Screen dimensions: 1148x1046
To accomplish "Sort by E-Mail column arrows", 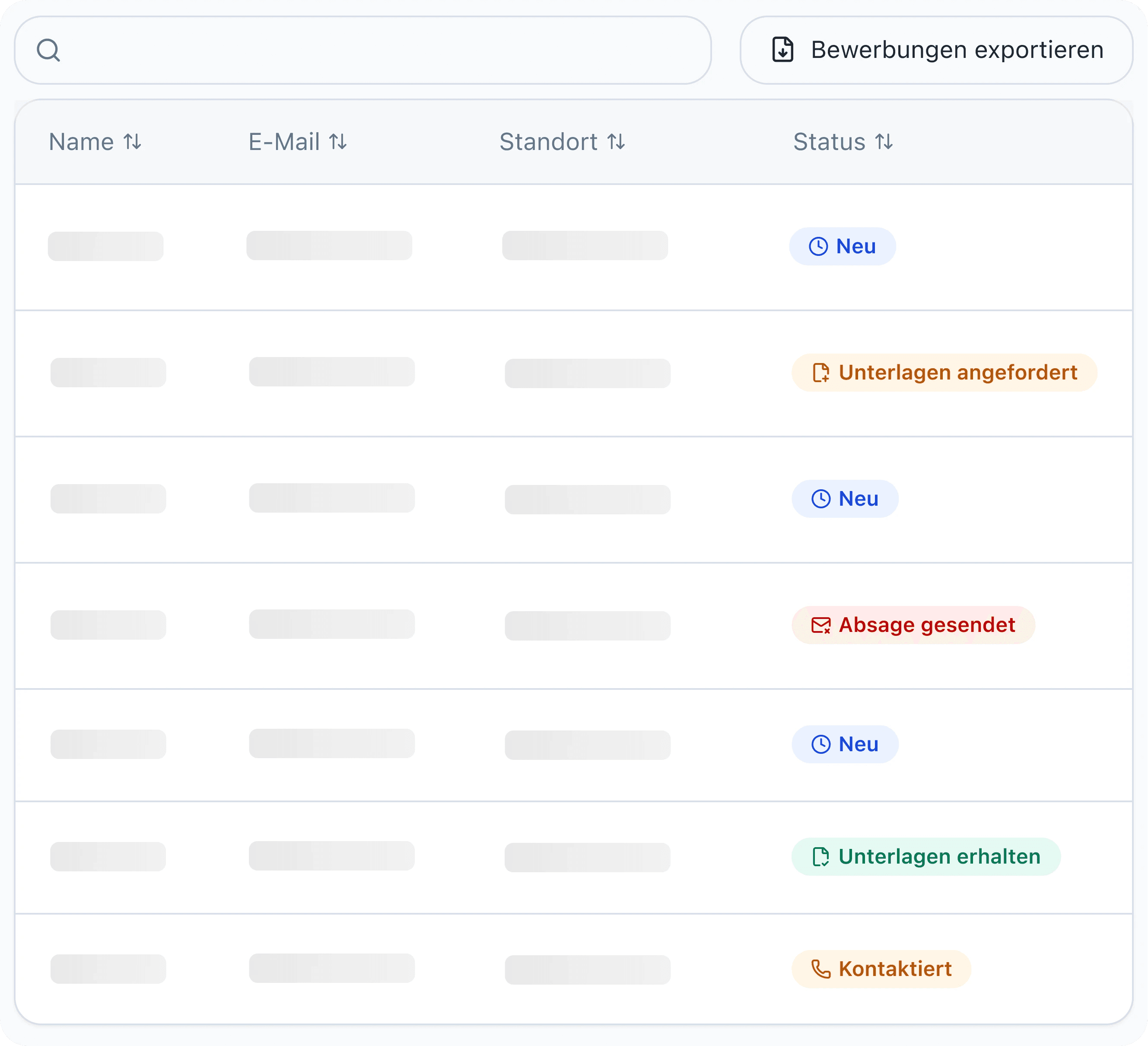I will tap(338, 141).
